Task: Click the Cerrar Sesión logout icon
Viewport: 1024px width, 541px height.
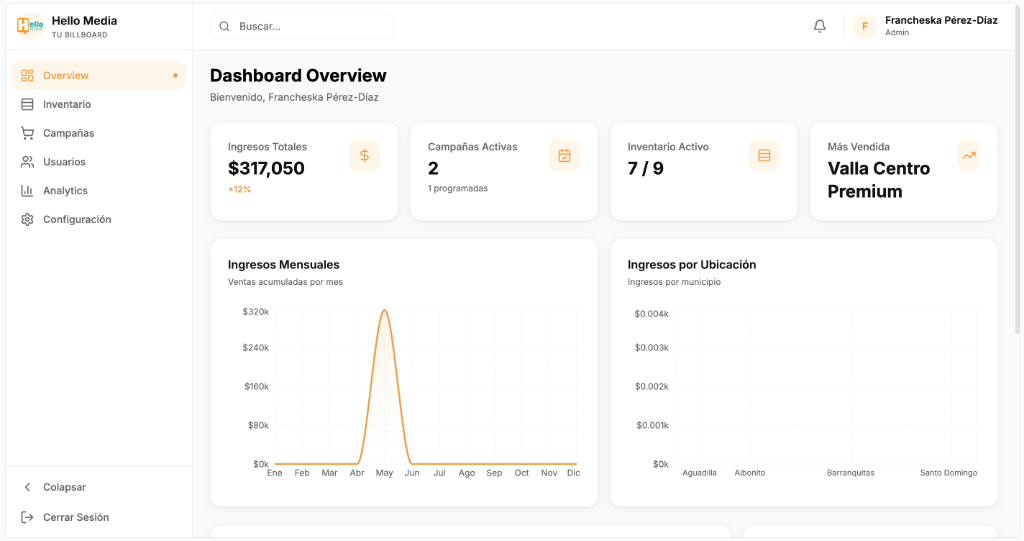Action: coord(27,517)
